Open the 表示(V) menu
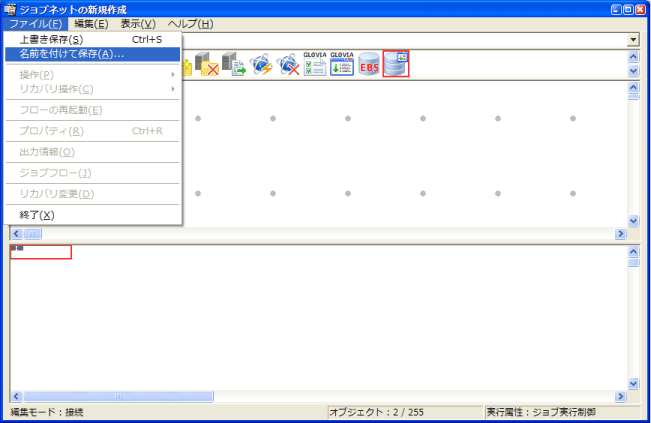 pyautogui.click(x=138, y=24)
